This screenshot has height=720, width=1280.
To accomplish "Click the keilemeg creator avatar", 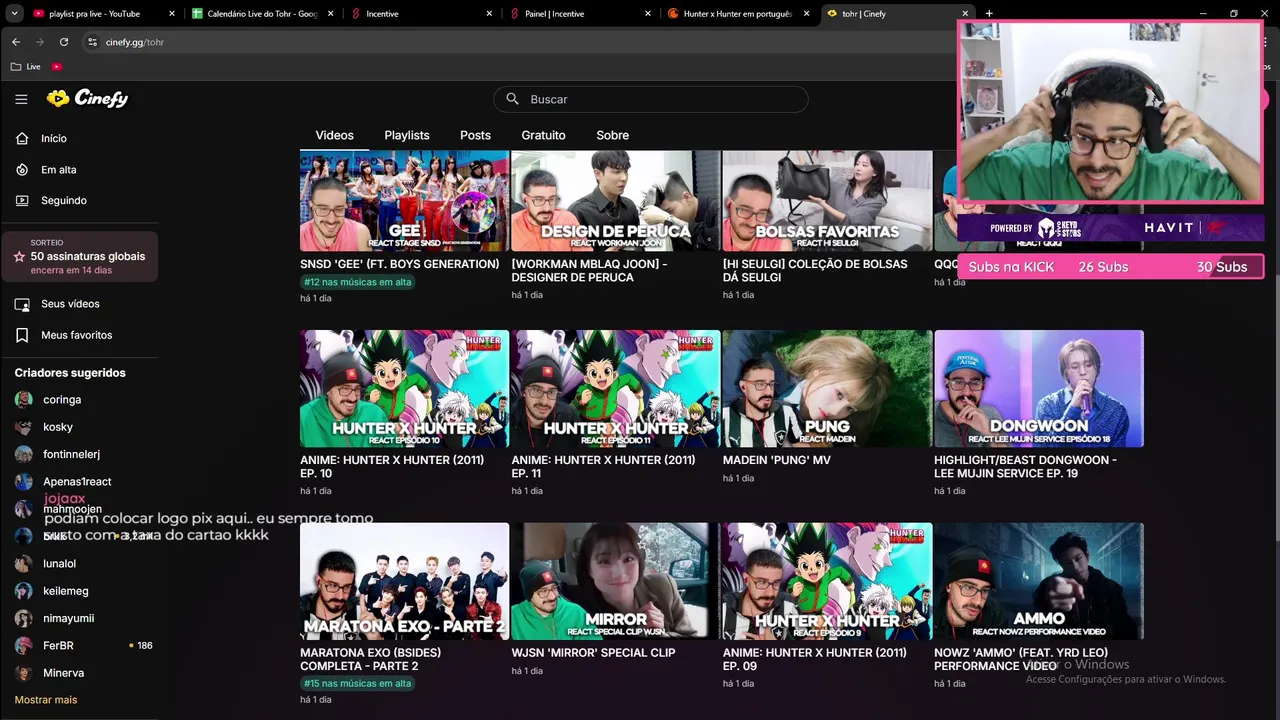I will [x=23, y=591].
